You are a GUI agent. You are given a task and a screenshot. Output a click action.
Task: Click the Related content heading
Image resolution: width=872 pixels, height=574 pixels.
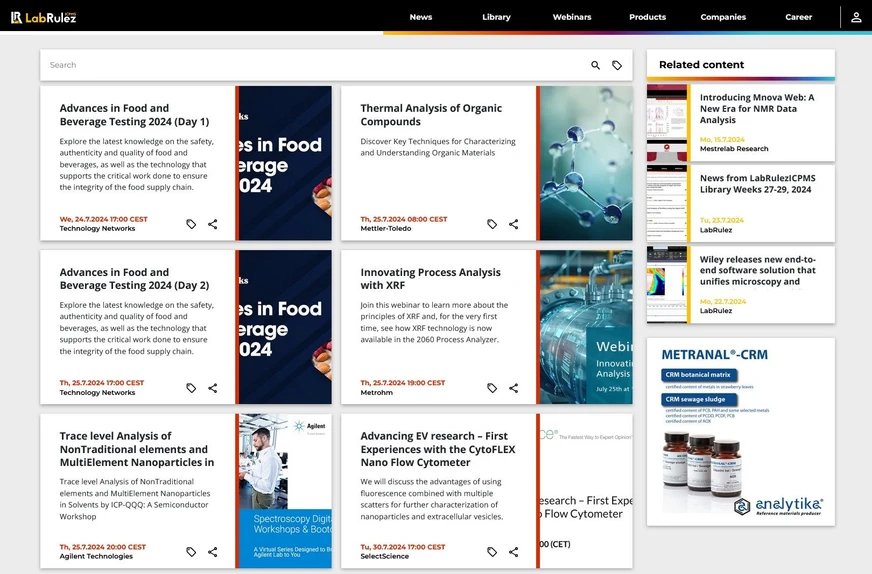[x=701, y=65]
